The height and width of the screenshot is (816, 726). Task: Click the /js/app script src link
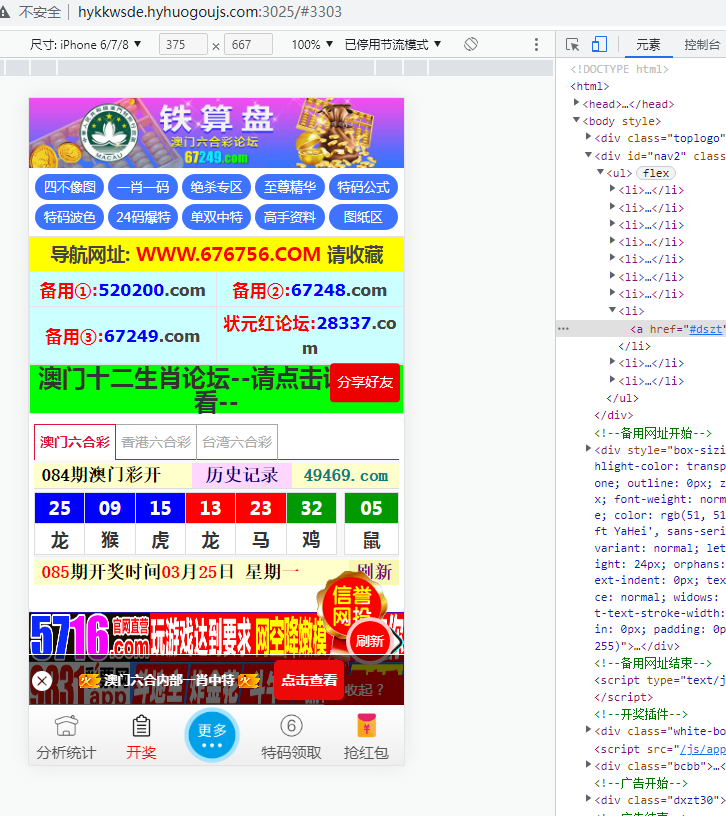[703, 749]
